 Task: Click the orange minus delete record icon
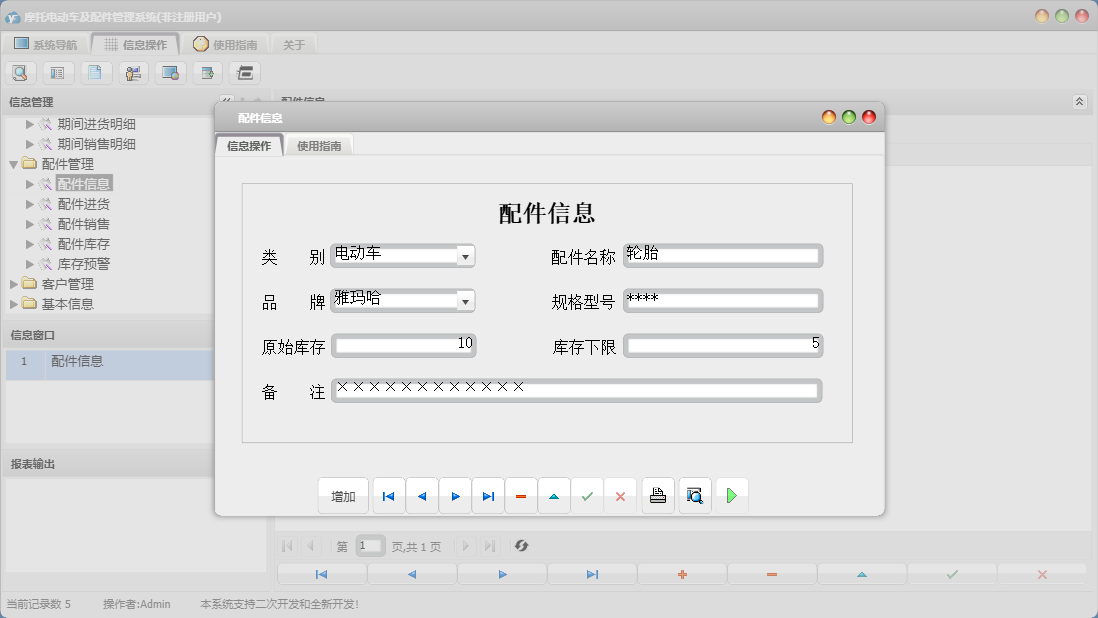(x=521, y=496)
